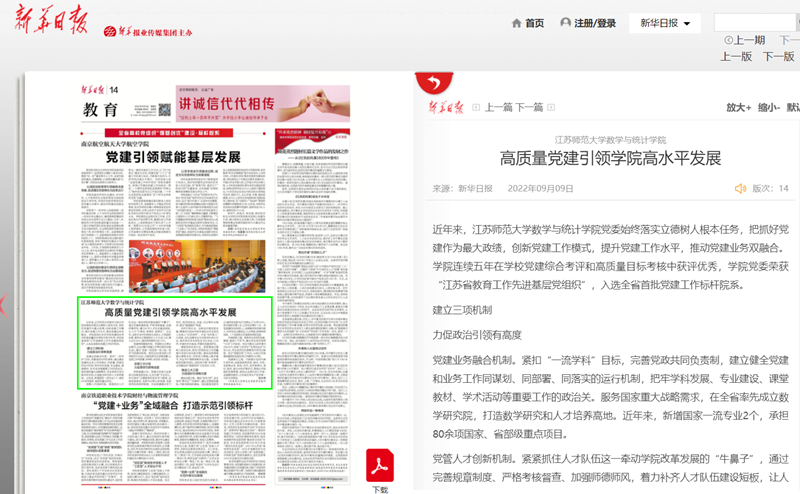The image size is (800, 494).
Task: Click the home icon beside 首页
Action: tap(516, 23)
